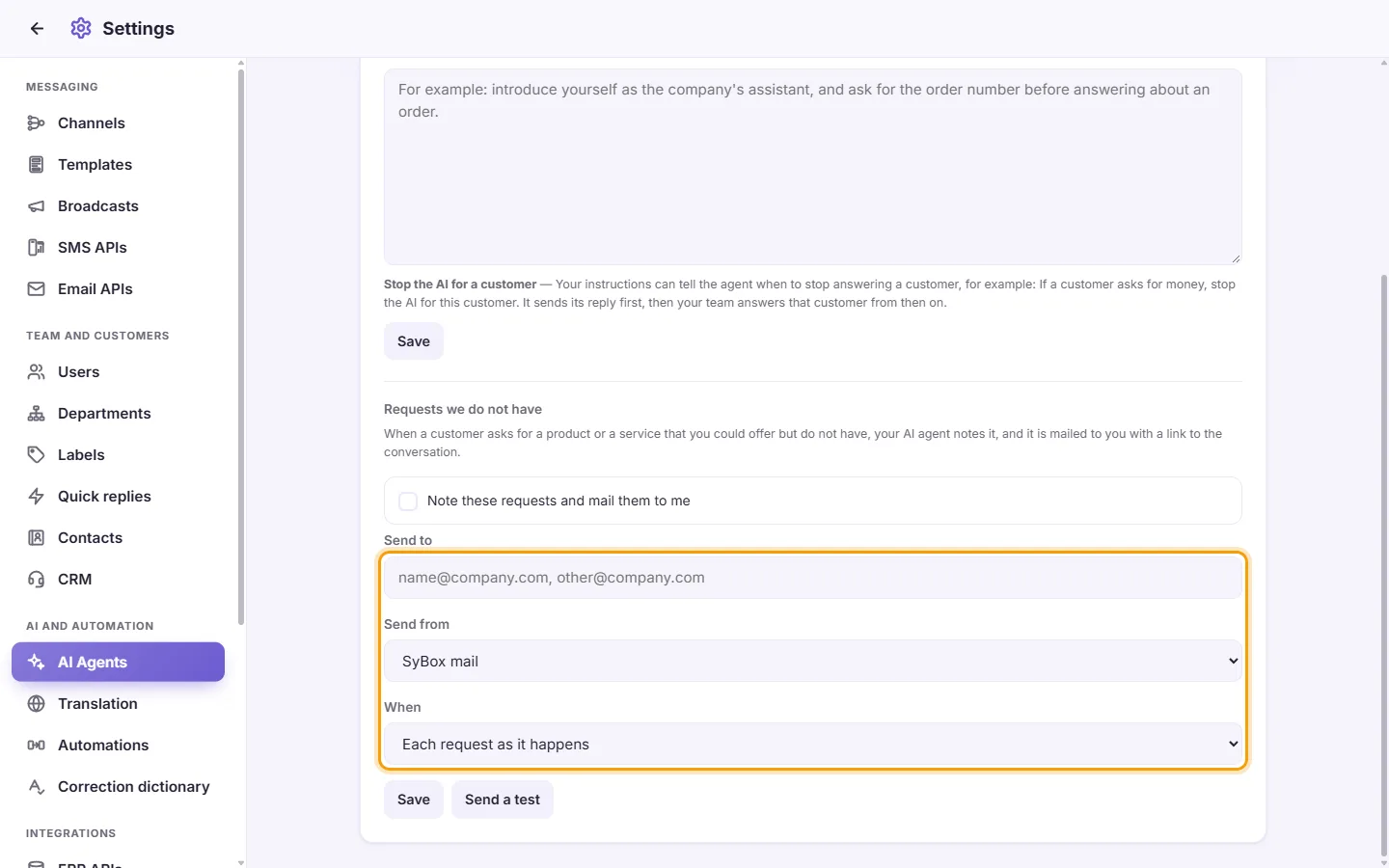Click the Templates sidebar icon

[x=37, y=165]
